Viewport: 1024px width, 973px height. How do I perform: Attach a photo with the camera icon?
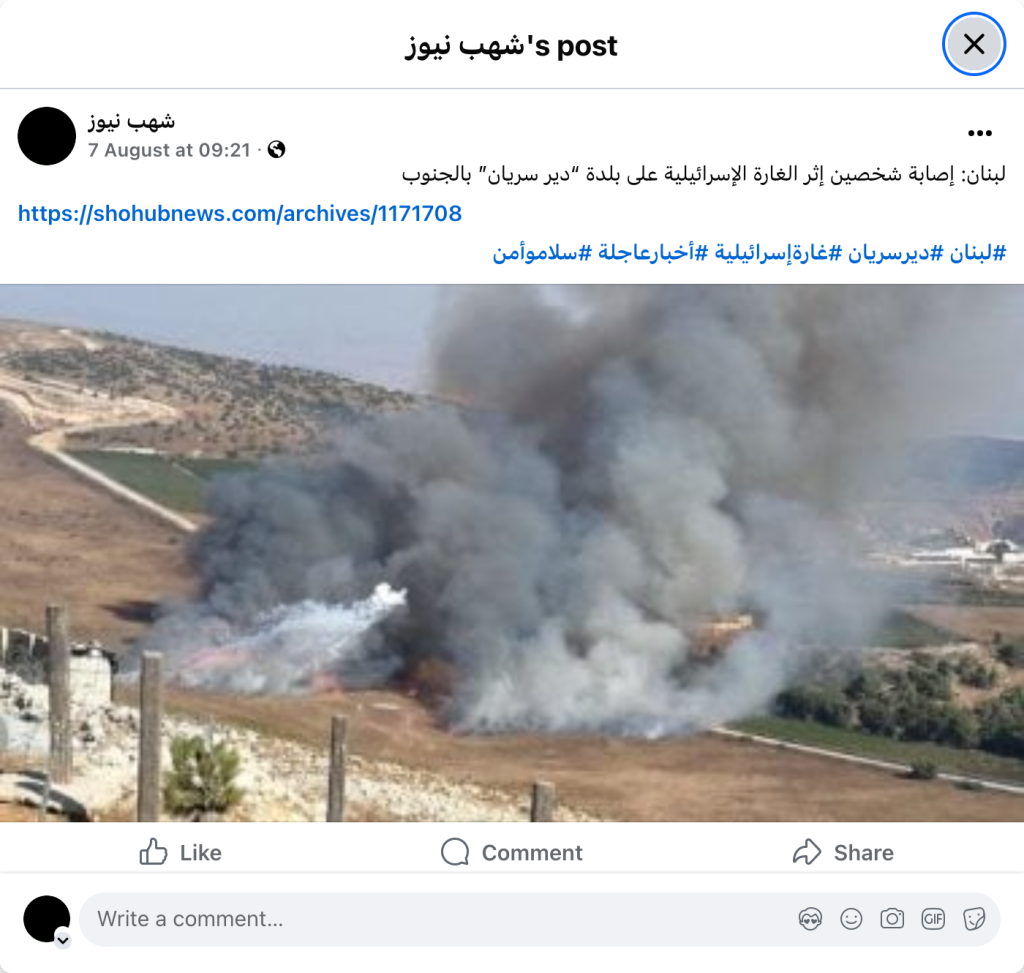click(892, 919)
